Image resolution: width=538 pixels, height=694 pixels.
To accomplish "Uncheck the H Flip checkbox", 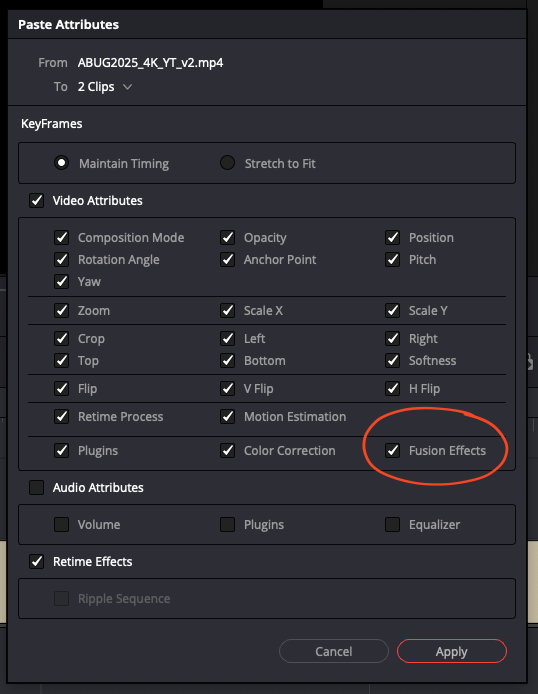I will 392,389.
